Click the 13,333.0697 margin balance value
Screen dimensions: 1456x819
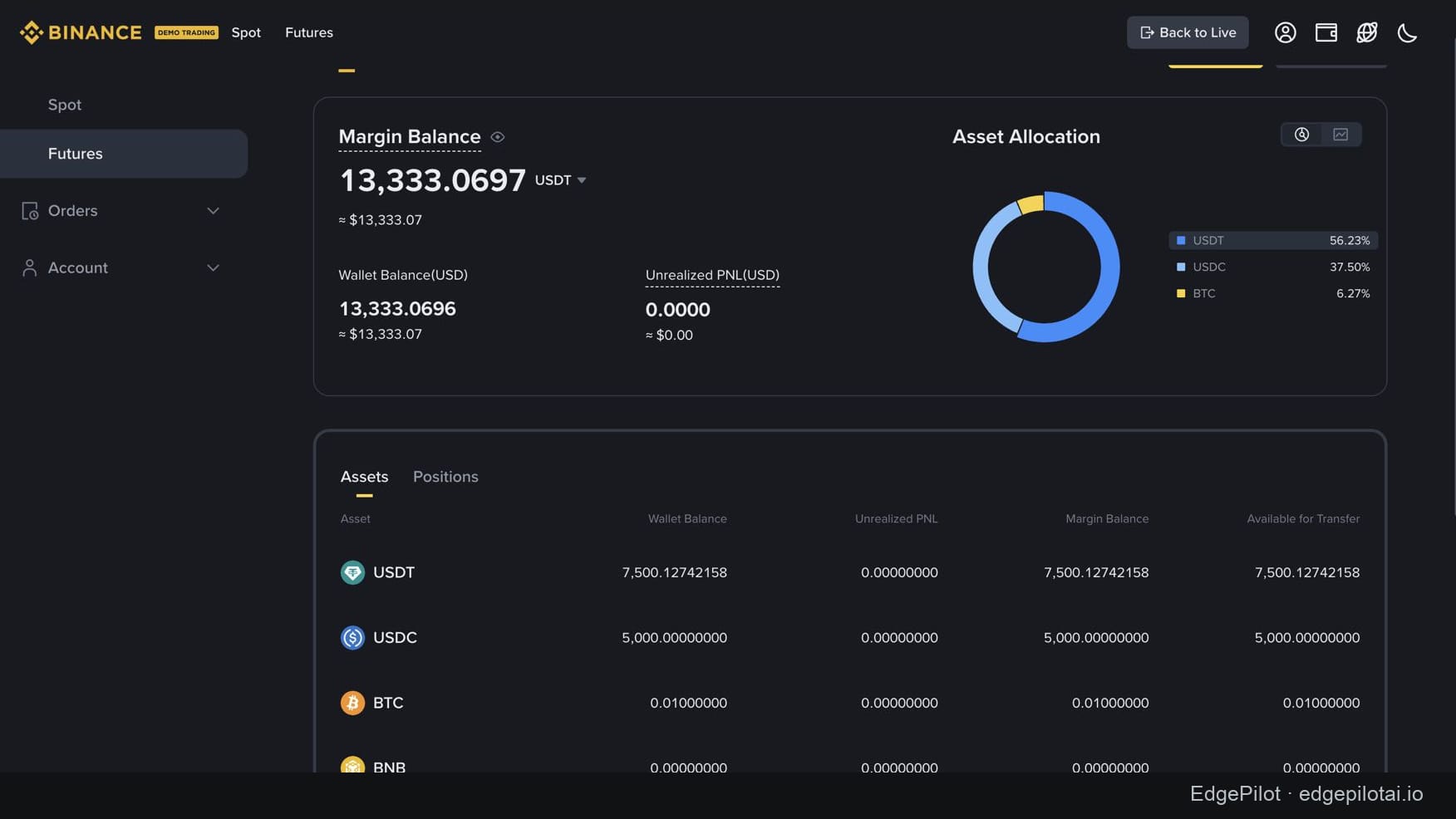click(x=432, y=180)
